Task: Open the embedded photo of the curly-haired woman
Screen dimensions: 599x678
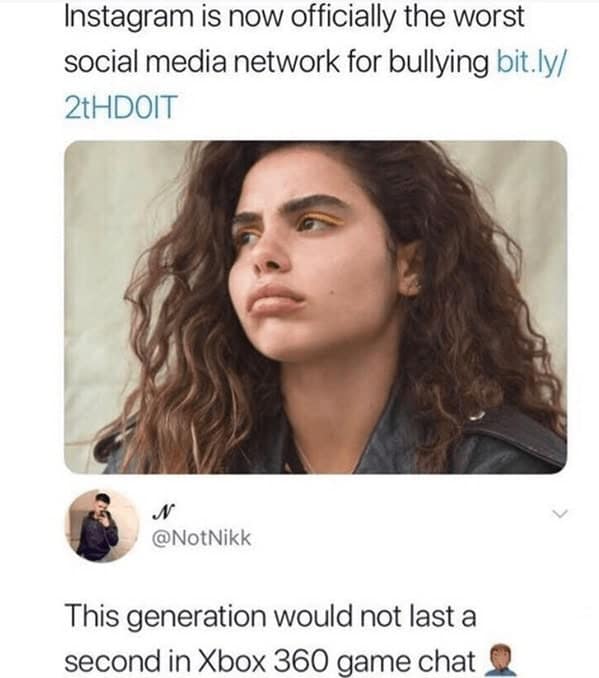Action: (x=315, y=307)
